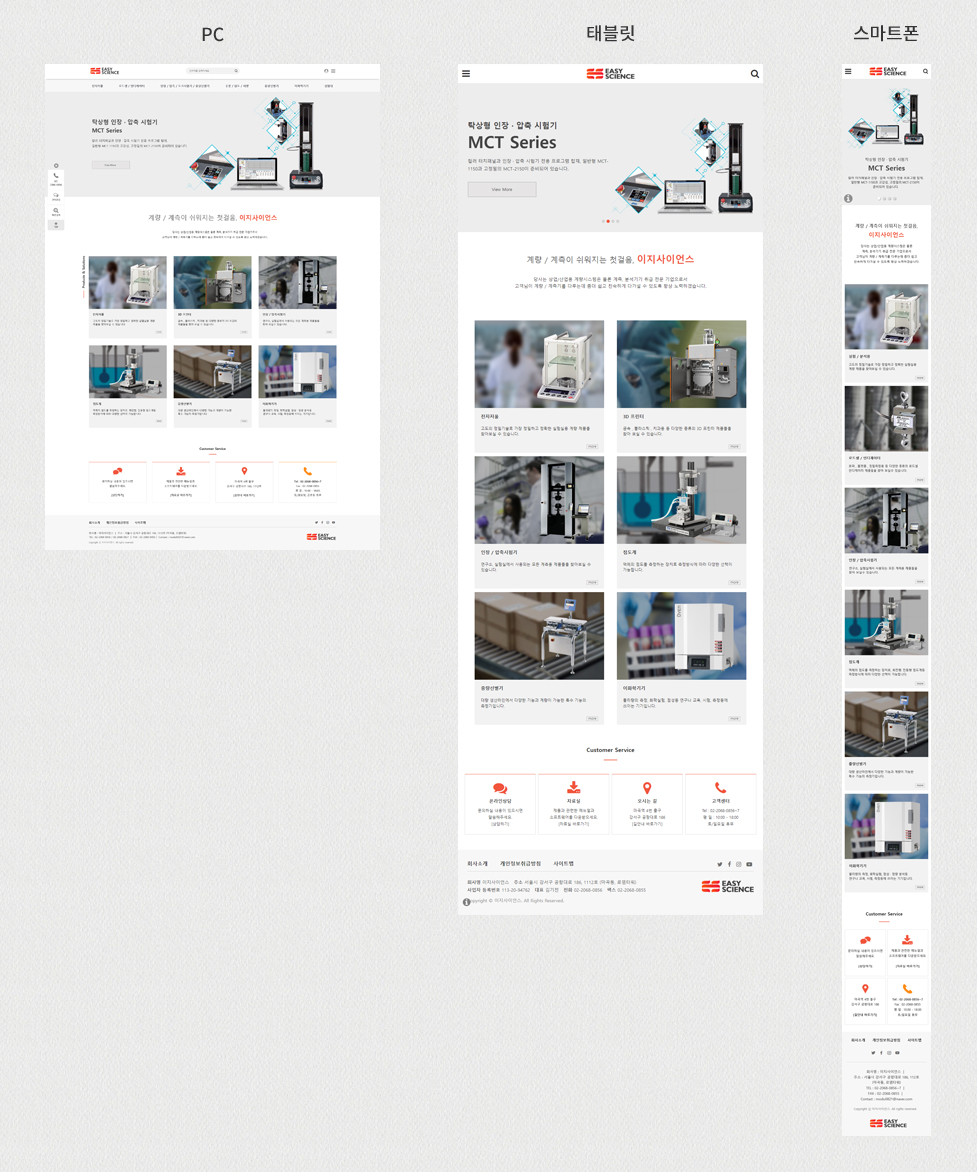
Task: Tap search icon in smartphone header
Action: tap(925, 72)
